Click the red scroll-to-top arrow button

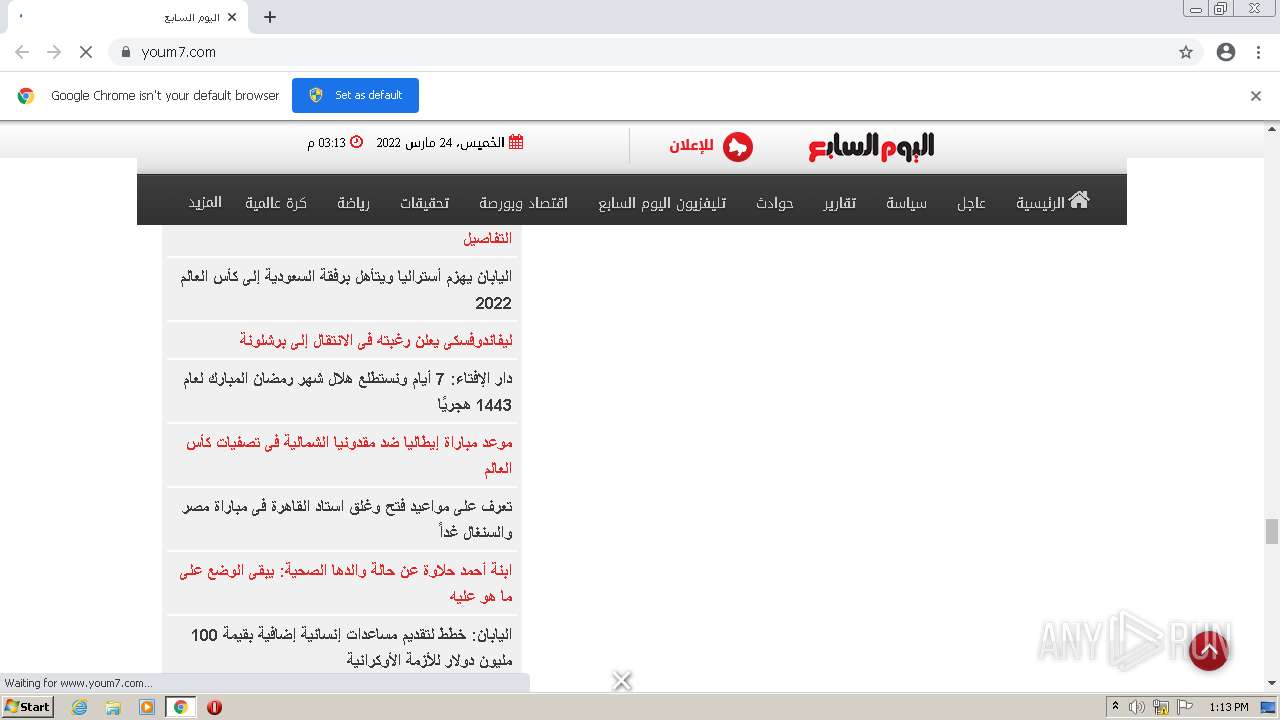pos(1208,651)
